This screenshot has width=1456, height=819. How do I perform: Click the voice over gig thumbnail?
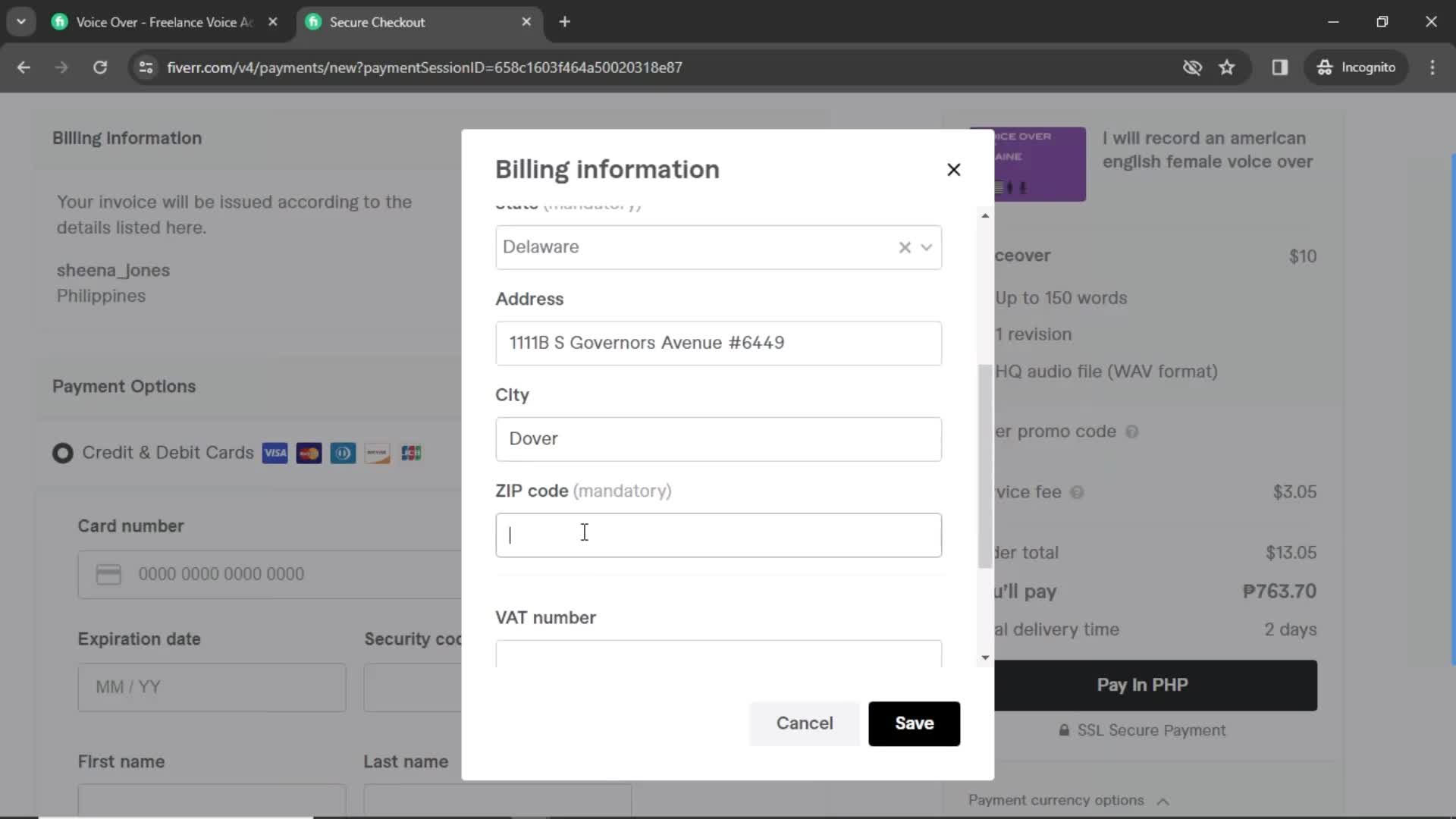[1040, 164]
